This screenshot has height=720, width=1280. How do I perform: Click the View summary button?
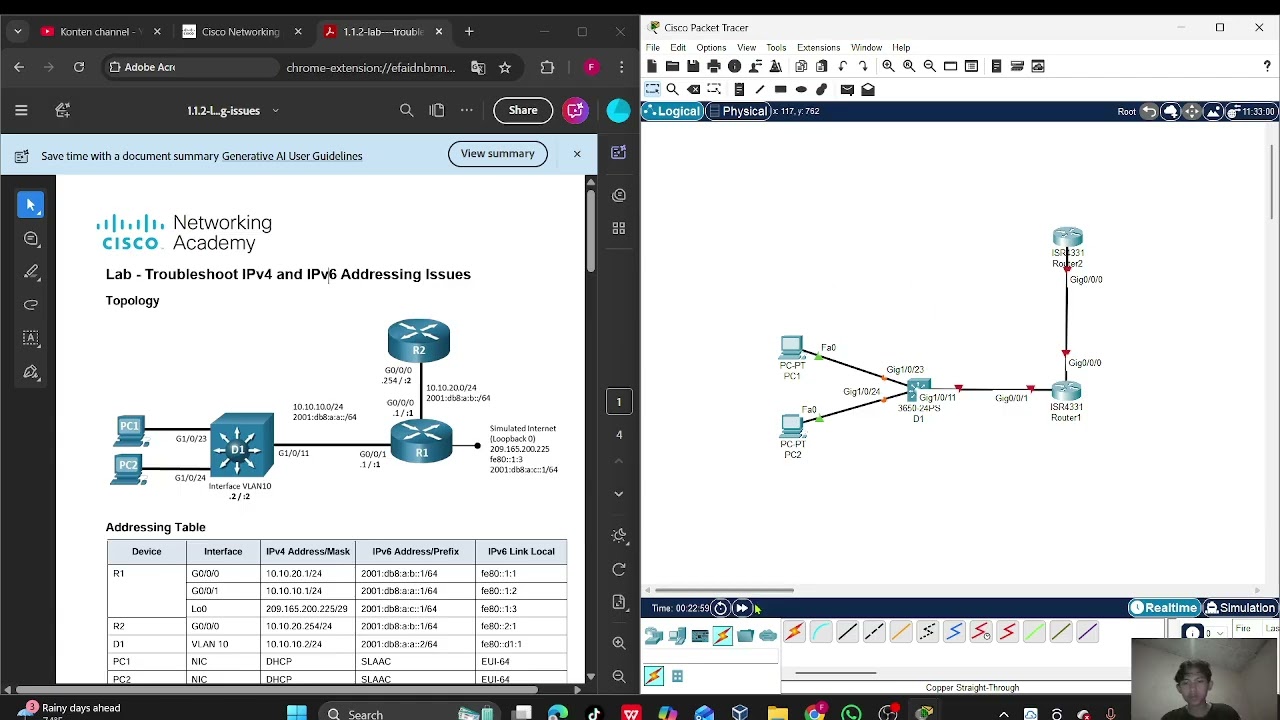(498, 154)
